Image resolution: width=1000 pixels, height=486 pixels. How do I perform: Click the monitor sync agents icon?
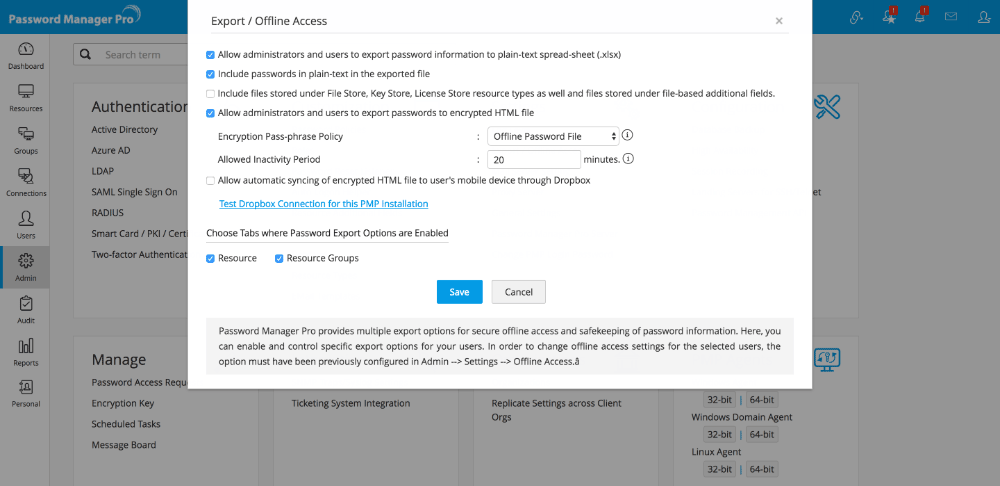(x=828, y=360)
